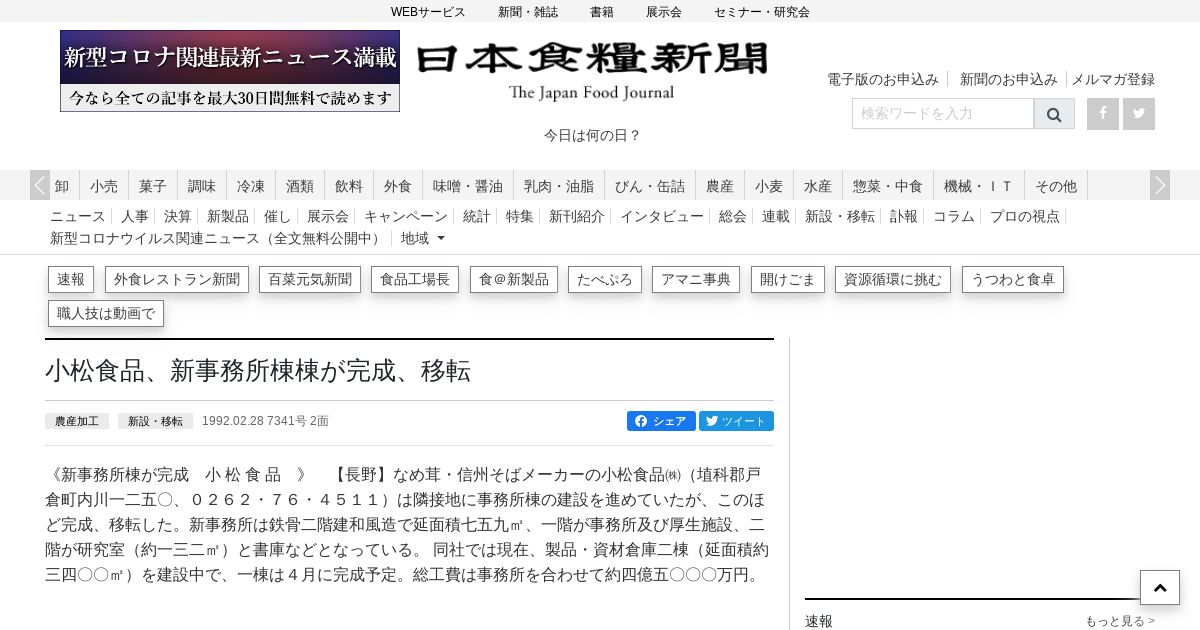Expand the 地域 dropdown menu

[423, 238]
